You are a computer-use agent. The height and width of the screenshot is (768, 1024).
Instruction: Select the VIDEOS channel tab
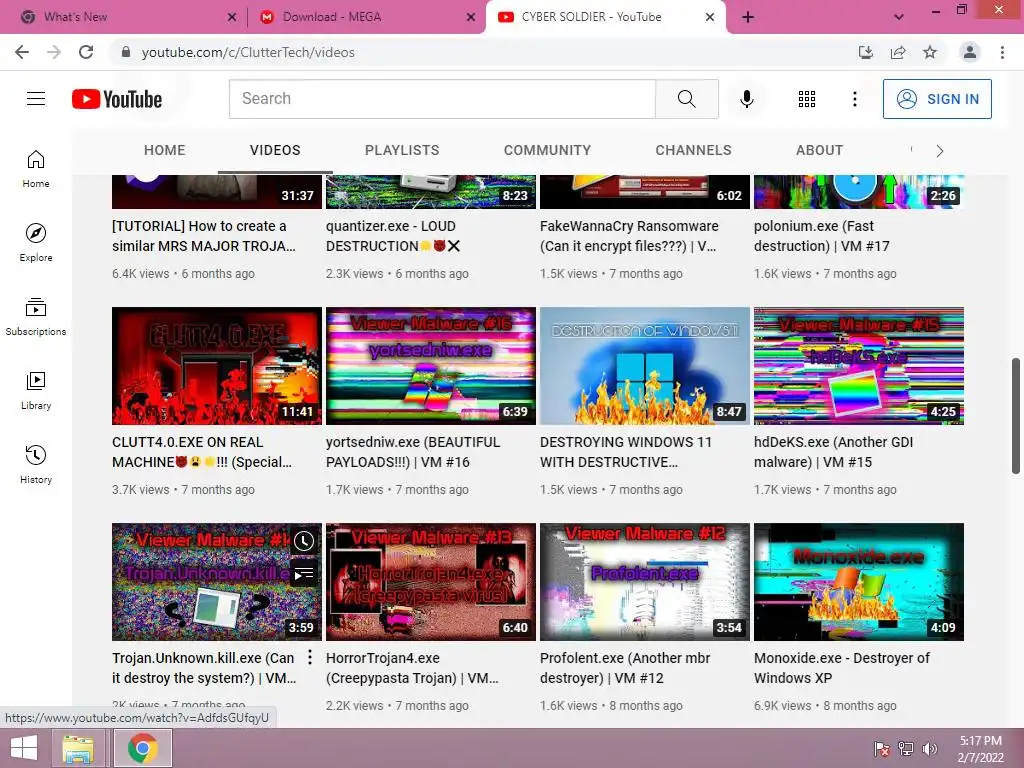275,150
